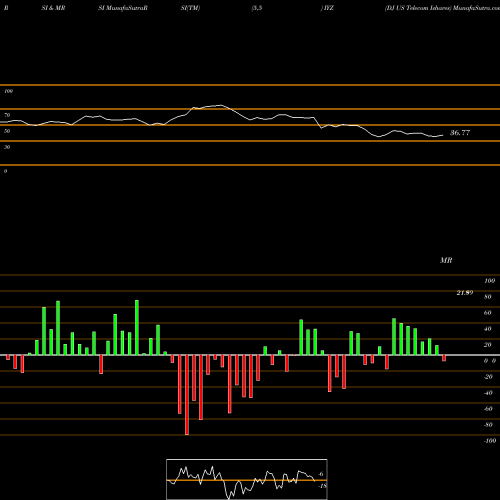The image size is (500, 500).
Task: Click the MR axis label 60
Action: tap(488, 313)
